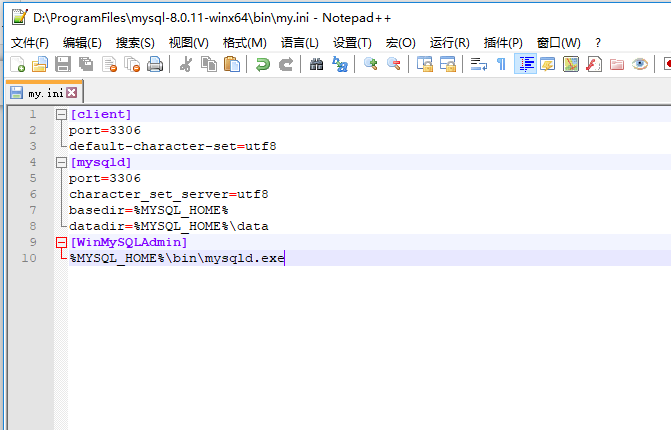Open the 语言(L) menu
The image size is (671, 430).
pos(300,43)
